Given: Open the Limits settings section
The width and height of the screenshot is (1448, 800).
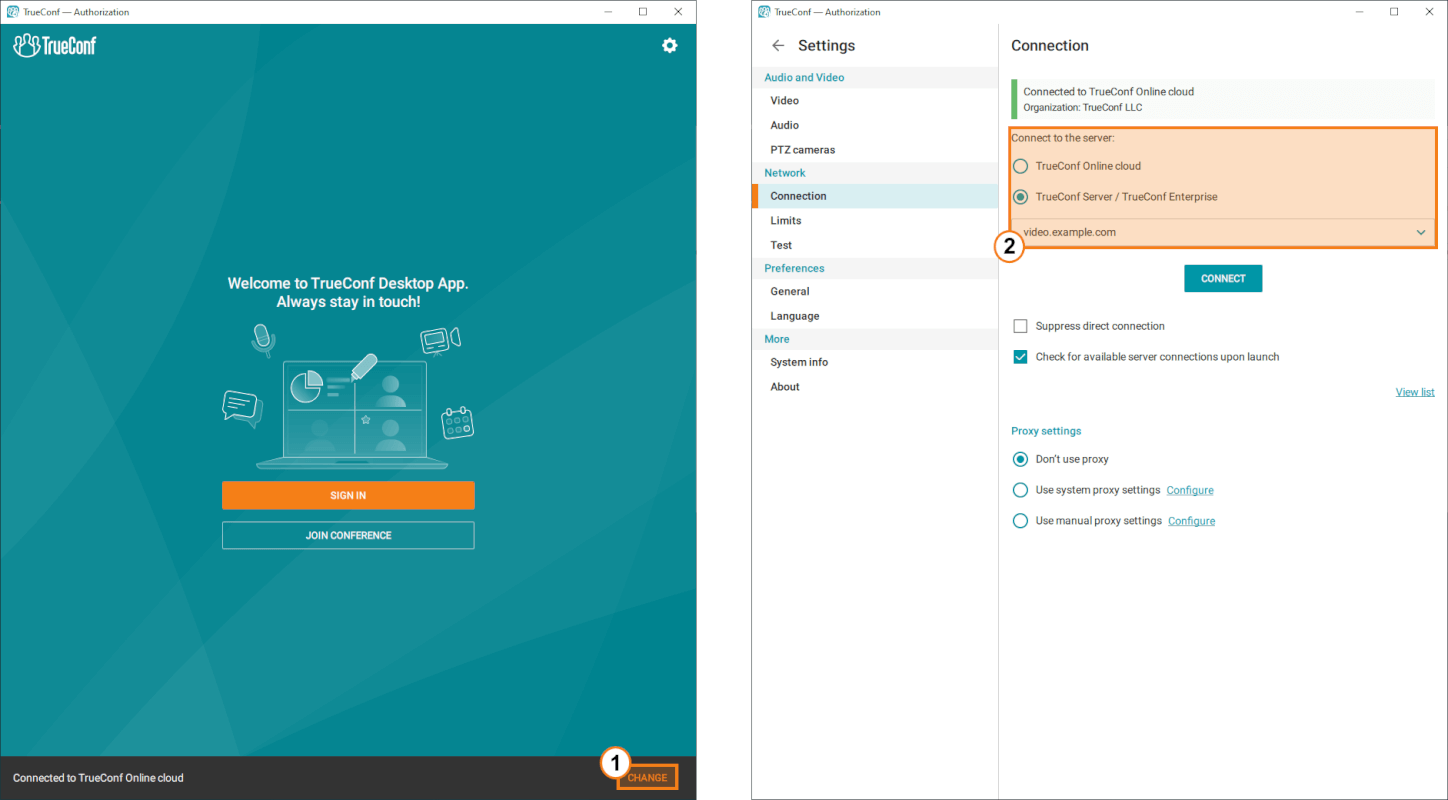Looking at the screenshot, I should click(x=875, y=220).
